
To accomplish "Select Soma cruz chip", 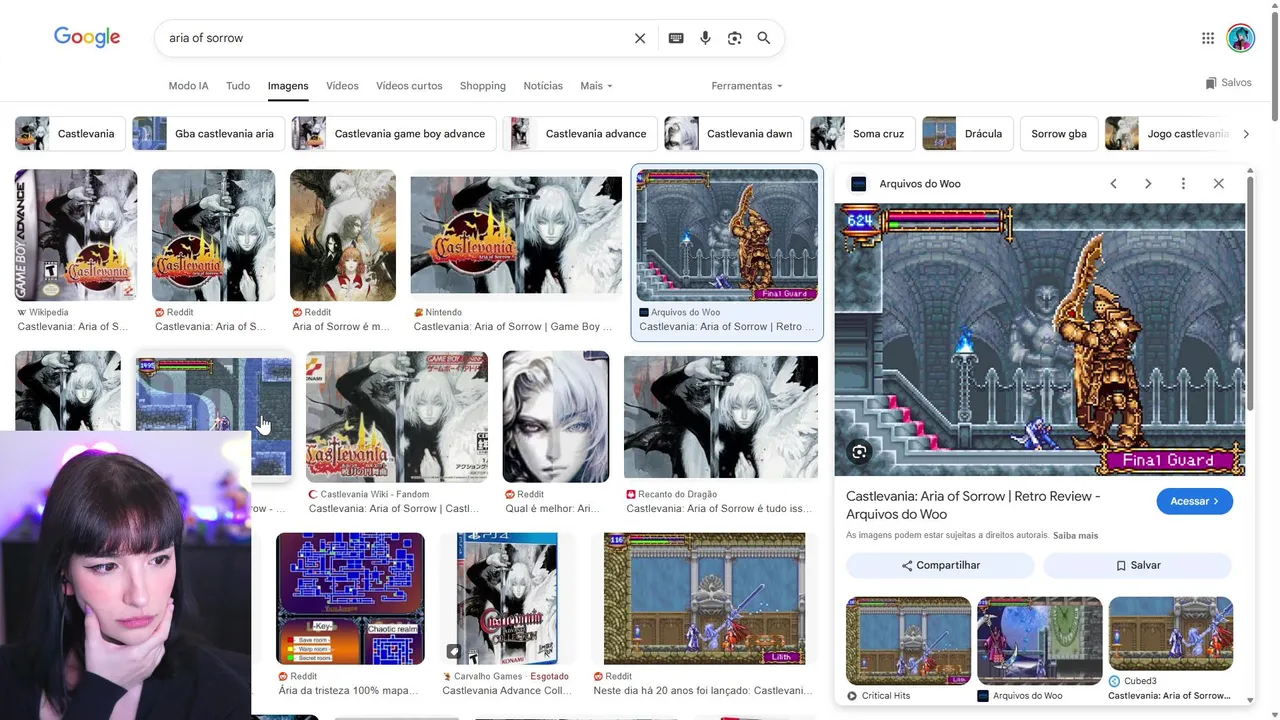I will click(863, 133).
